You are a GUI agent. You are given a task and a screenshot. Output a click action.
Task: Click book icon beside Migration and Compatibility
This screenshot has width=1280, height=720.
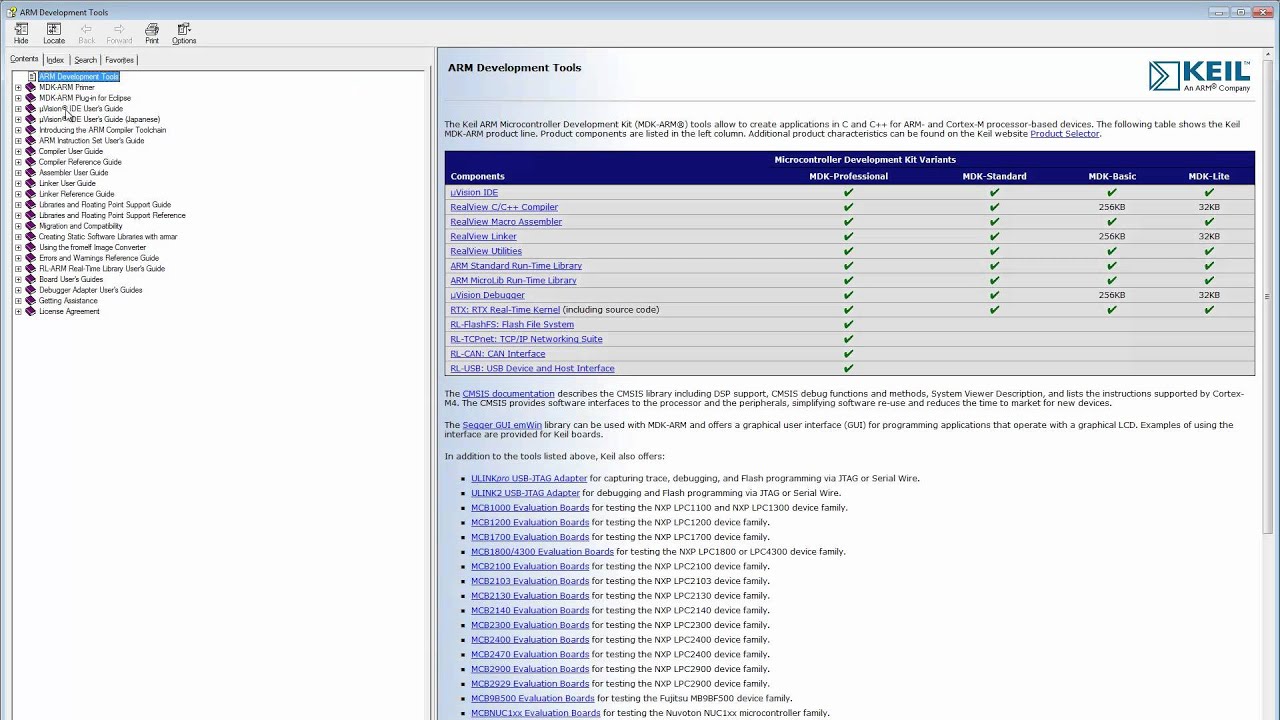pos(30,226)
